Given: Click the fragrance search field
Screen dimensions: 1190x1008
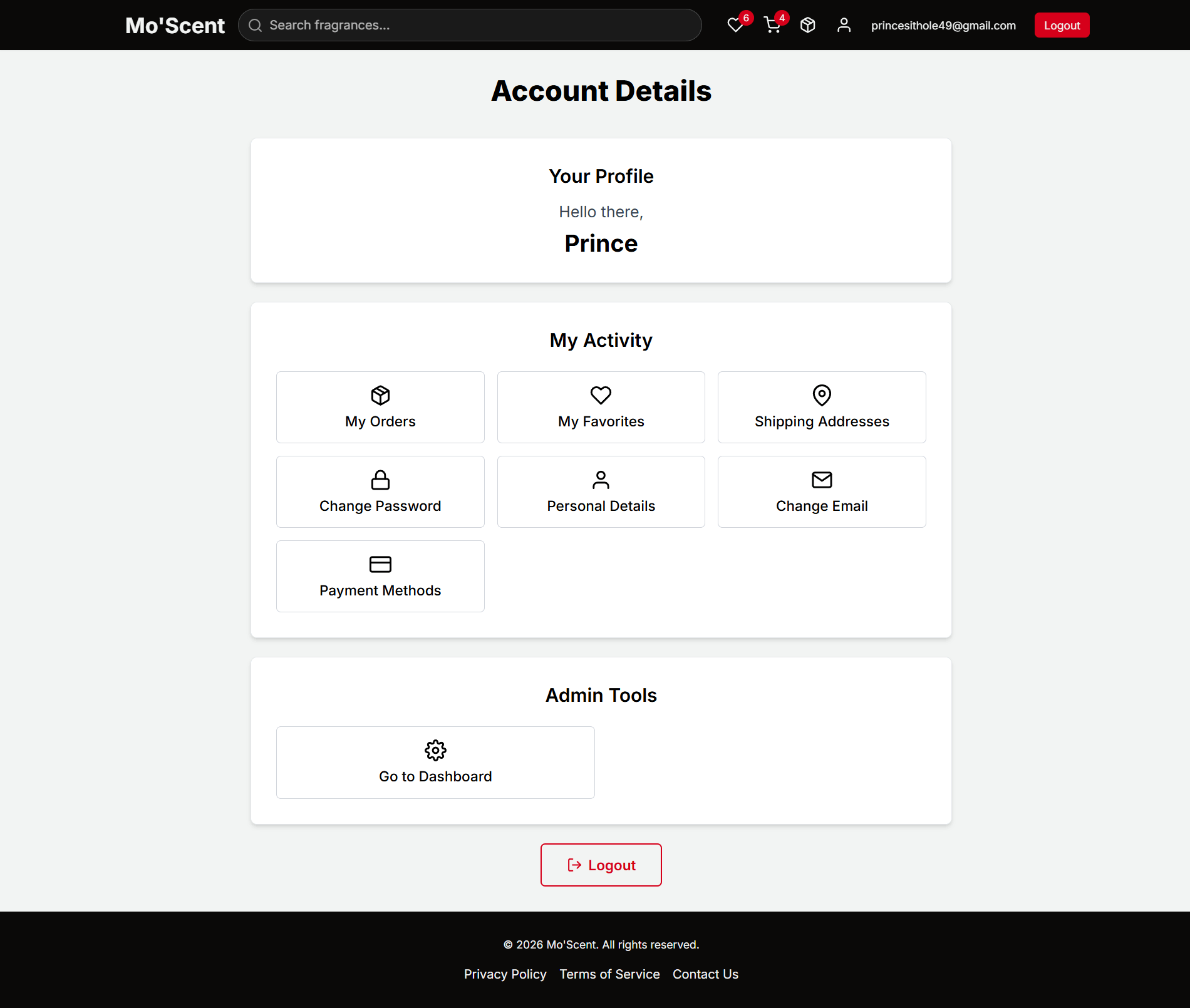Looking at the screenshot, I should (470, 25).
